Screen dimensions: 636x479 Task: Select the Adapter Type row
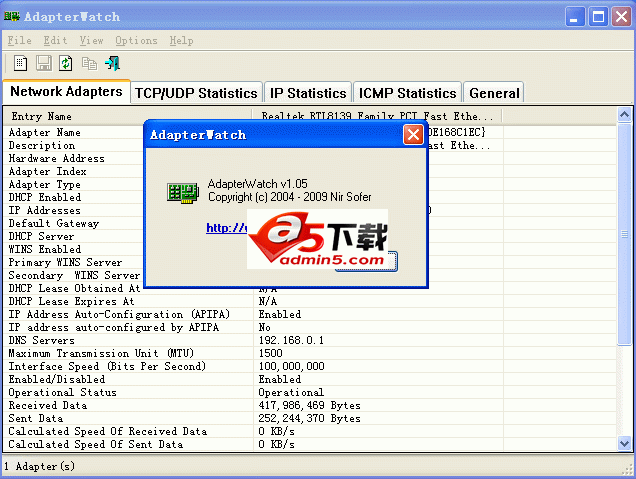pyautogui.click(x=310, y=184)
